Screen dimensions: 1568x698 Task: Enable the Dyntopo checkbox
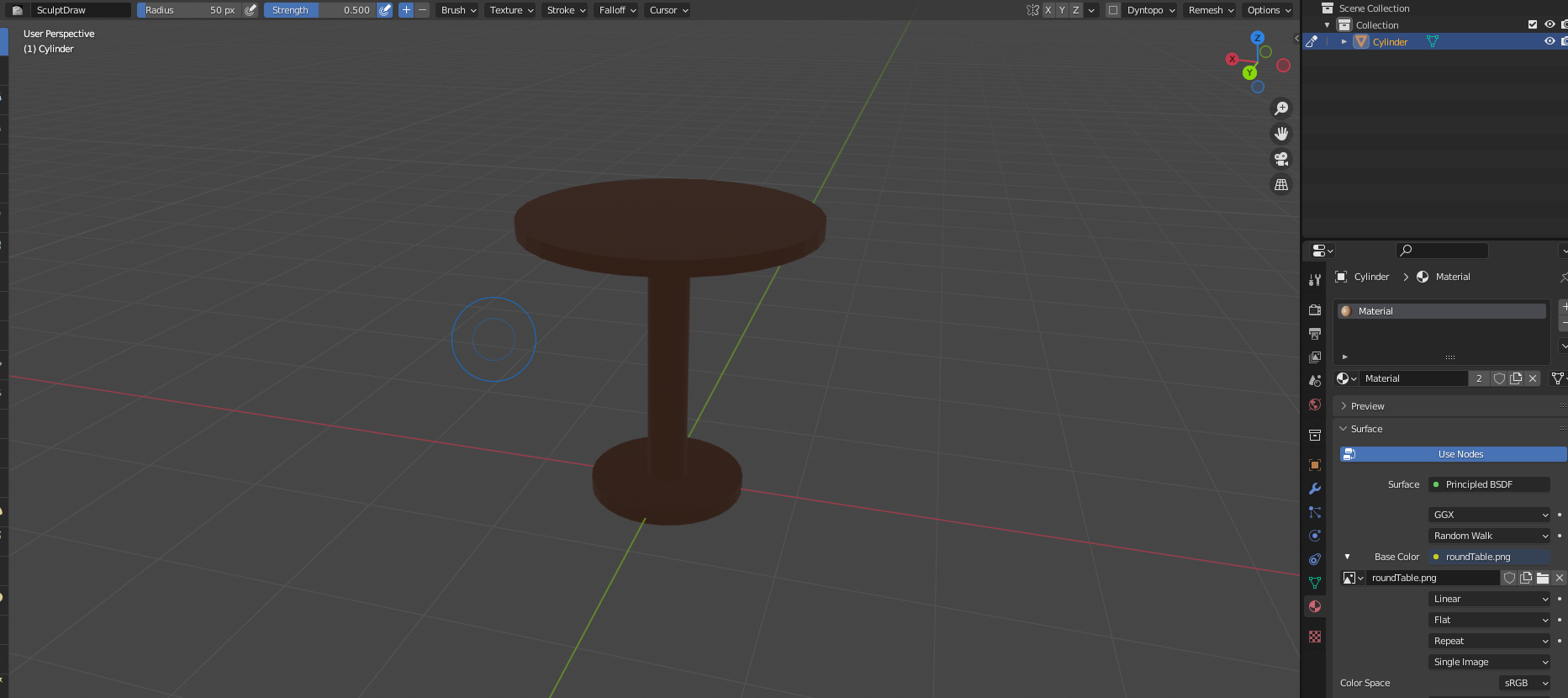(1113, 10)
